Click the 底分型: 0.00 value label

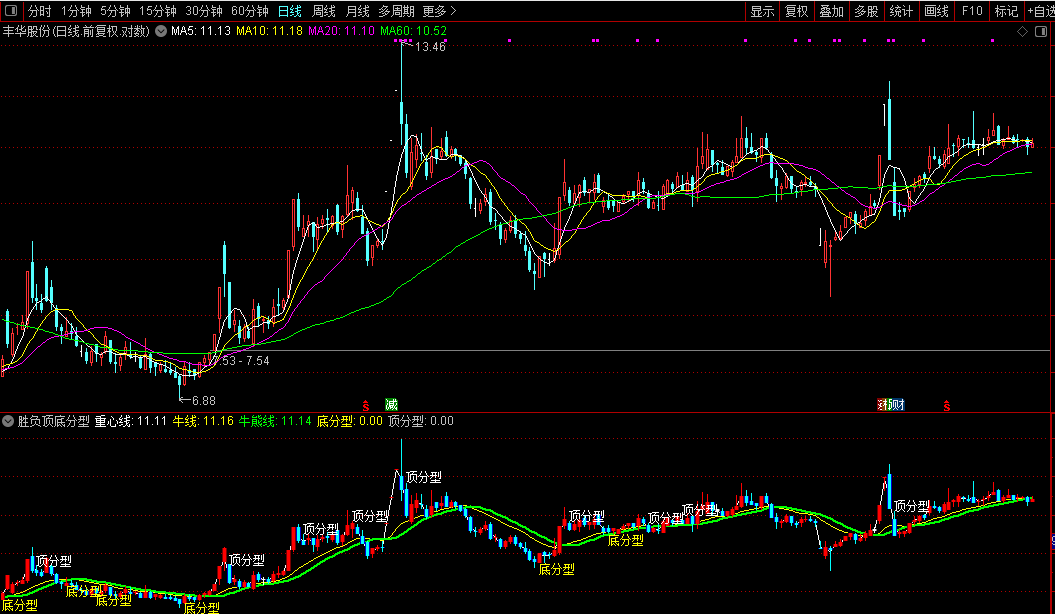(349, 422)
